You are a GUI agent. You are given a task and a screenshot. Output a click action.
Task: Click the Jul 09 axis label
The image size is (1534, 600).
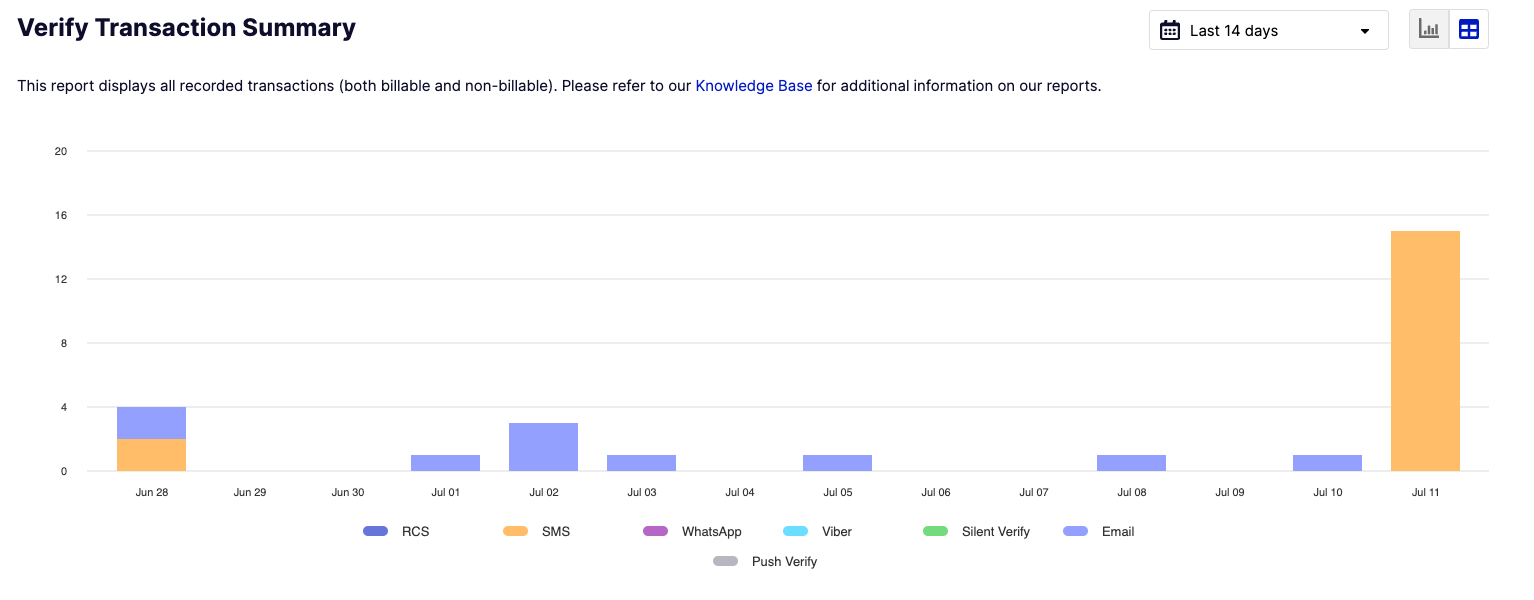point(1230,492)
